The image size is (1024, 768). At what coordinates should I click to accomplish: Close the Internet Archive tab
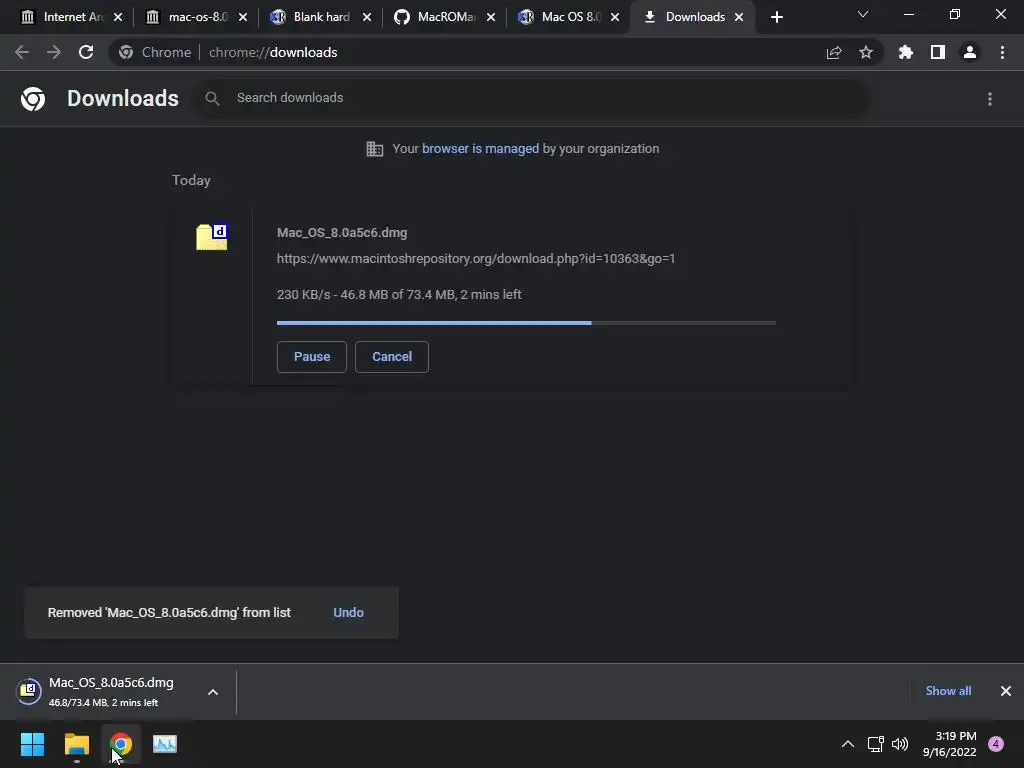pos(118,17)
